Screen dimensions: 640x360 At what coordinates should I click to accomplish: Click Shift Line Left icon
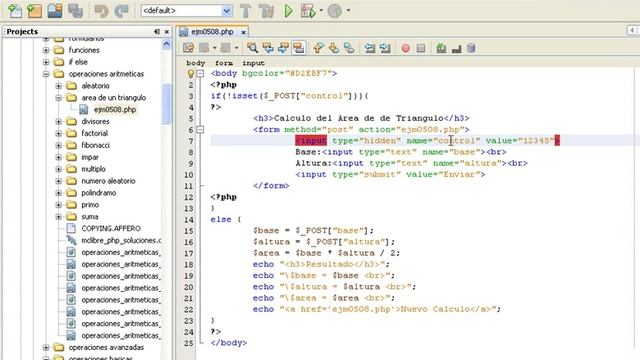click(370, 48)
